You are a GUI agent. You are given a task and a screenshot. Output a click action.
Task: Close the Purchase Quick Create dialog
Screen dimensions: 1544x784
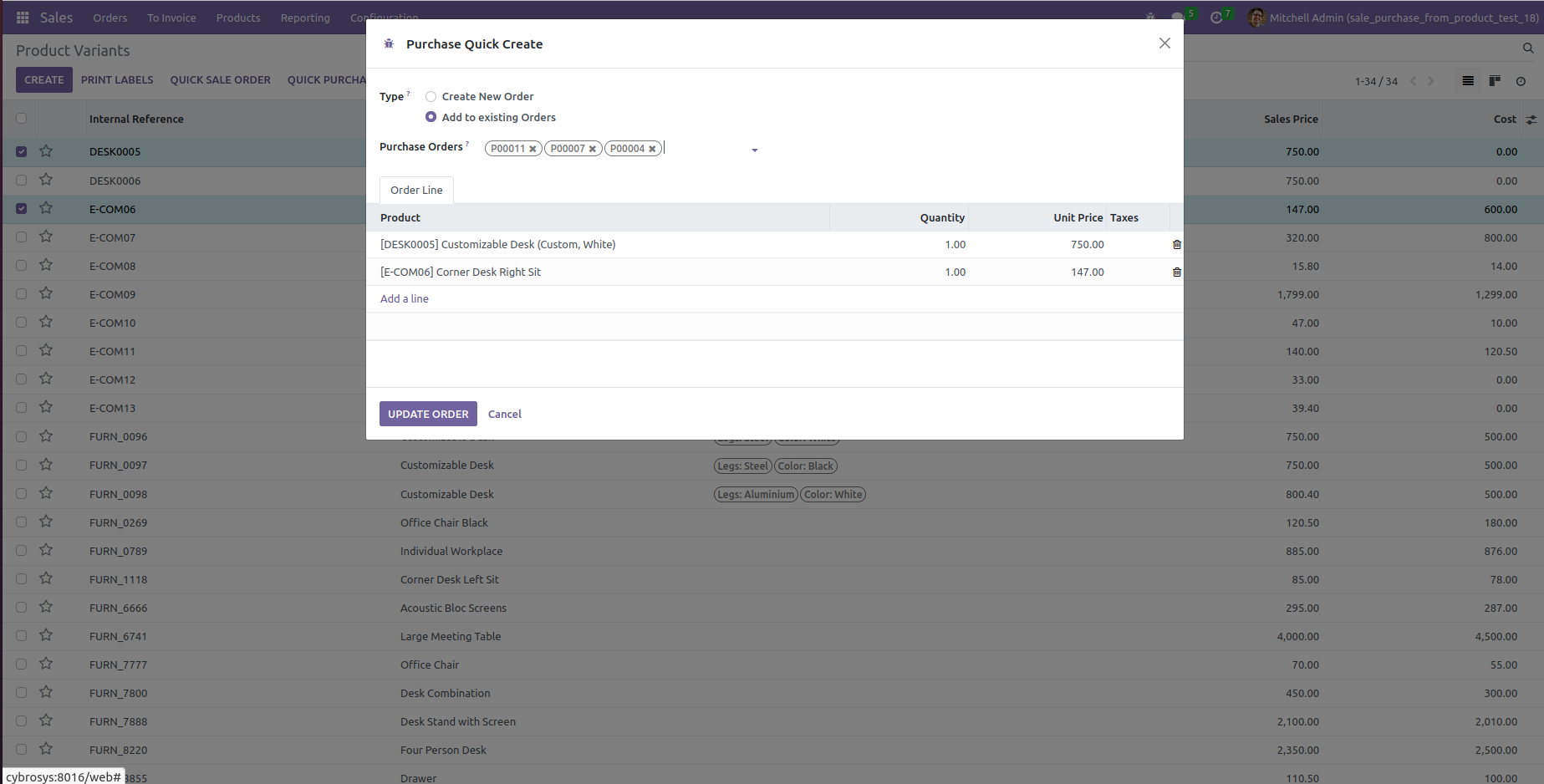(x=1164, y=43)
